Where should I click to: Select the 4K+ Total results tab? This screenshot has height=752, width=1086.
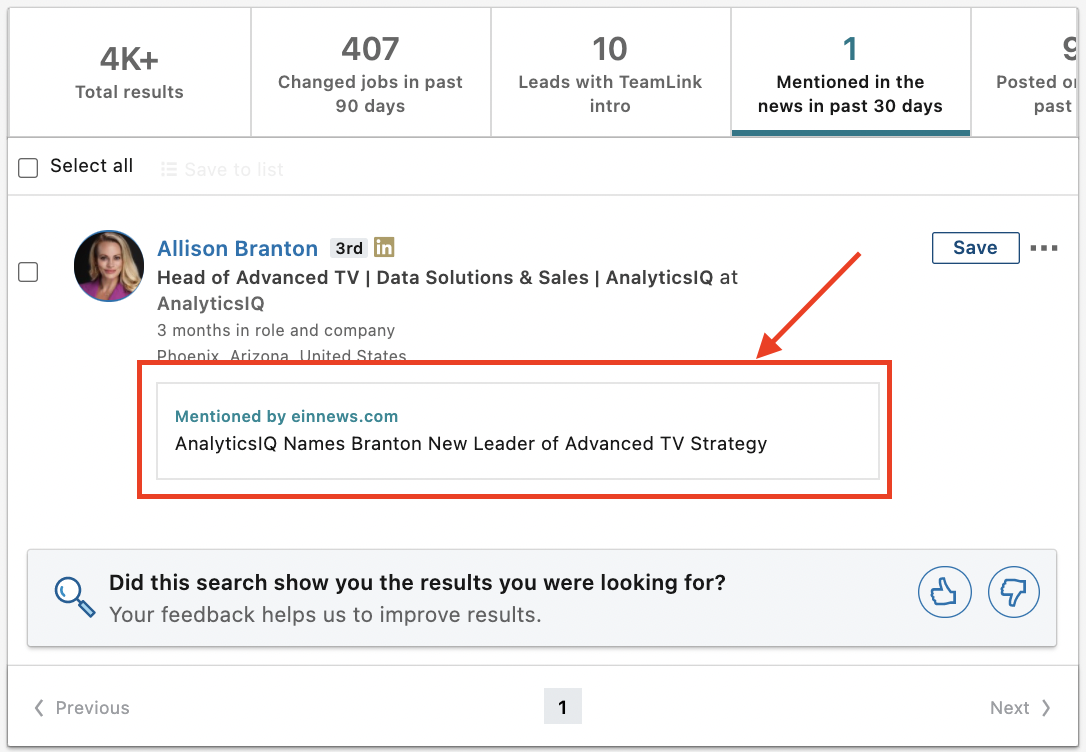coord(130,72)
